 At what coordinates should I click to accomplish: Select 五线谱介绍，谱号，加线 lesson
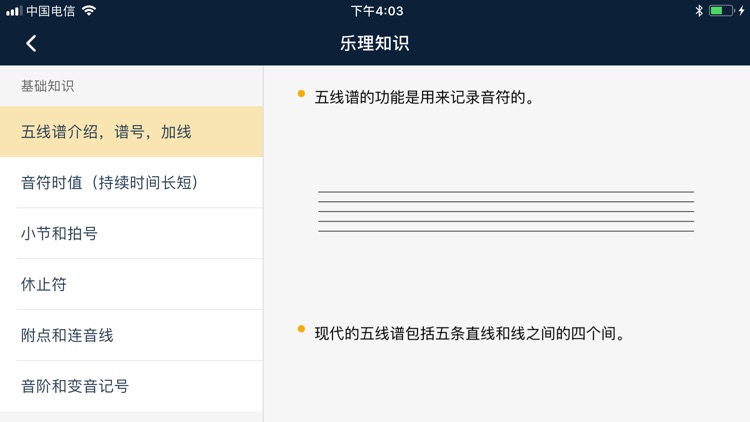click(x=132, y=132)
